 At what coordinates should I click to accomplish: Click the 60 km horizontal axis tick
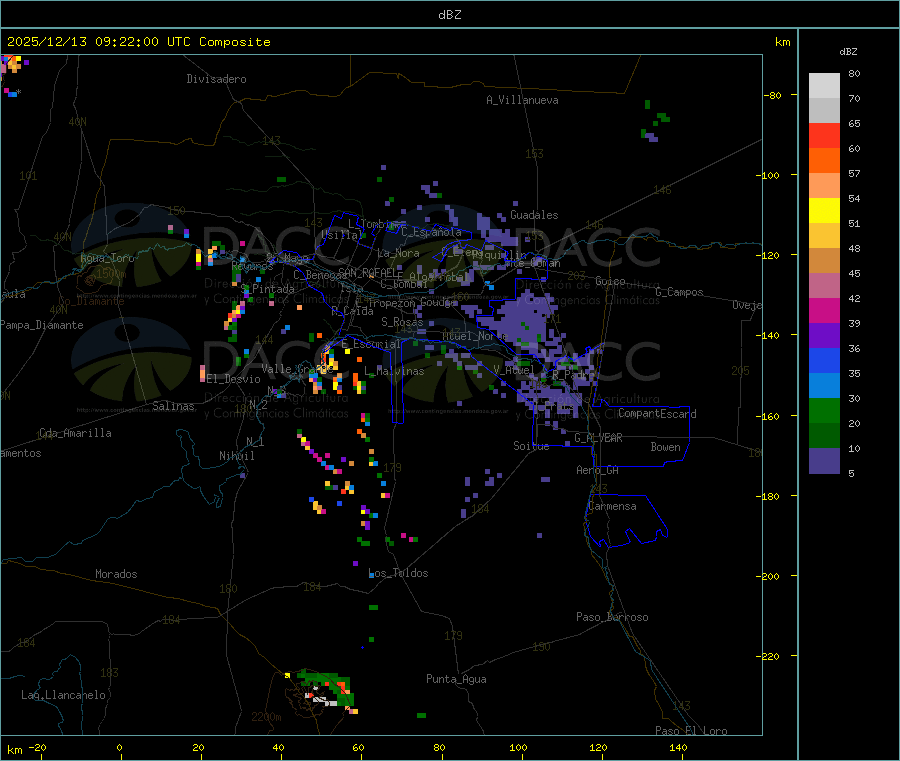(x=359, y=747)
